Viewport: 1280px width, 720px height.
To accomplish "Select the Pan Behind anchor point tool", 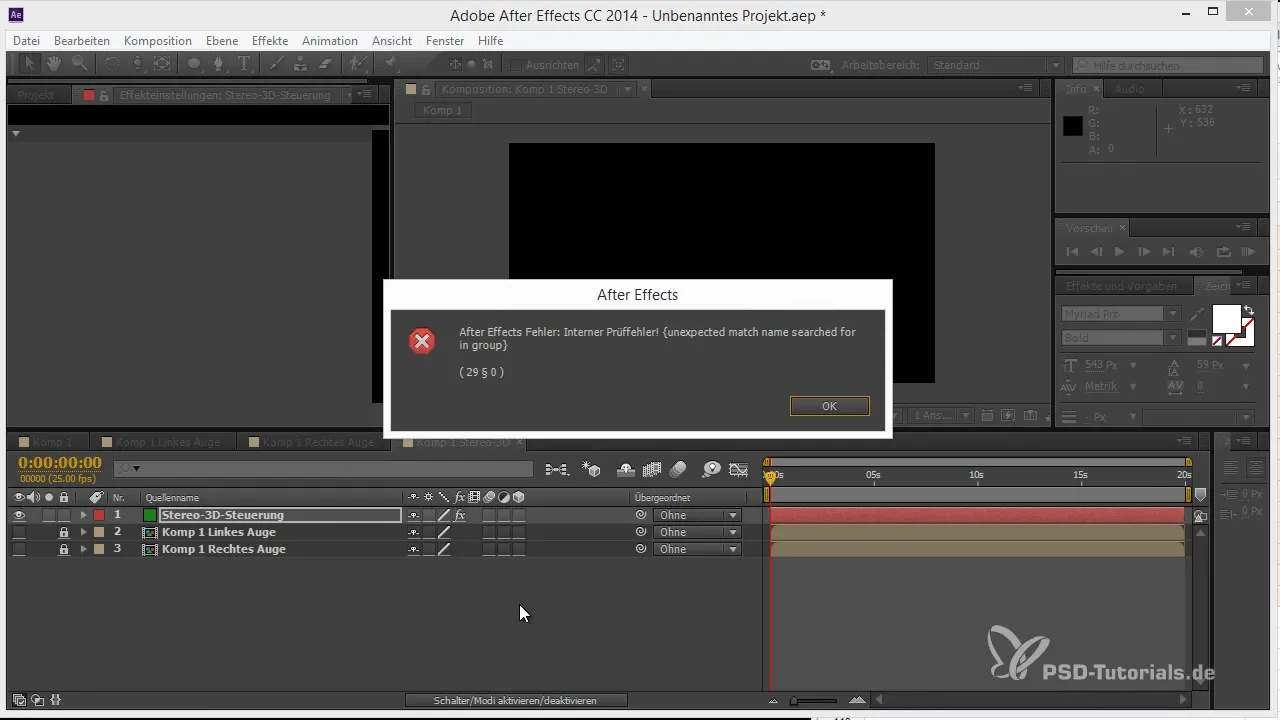I will click(162, 64).
